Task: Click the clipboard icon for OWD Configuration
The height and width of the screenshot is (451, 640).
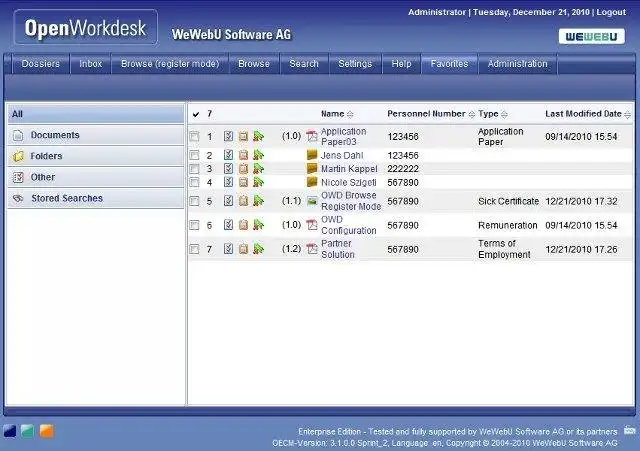Action: tap(243, 225)
